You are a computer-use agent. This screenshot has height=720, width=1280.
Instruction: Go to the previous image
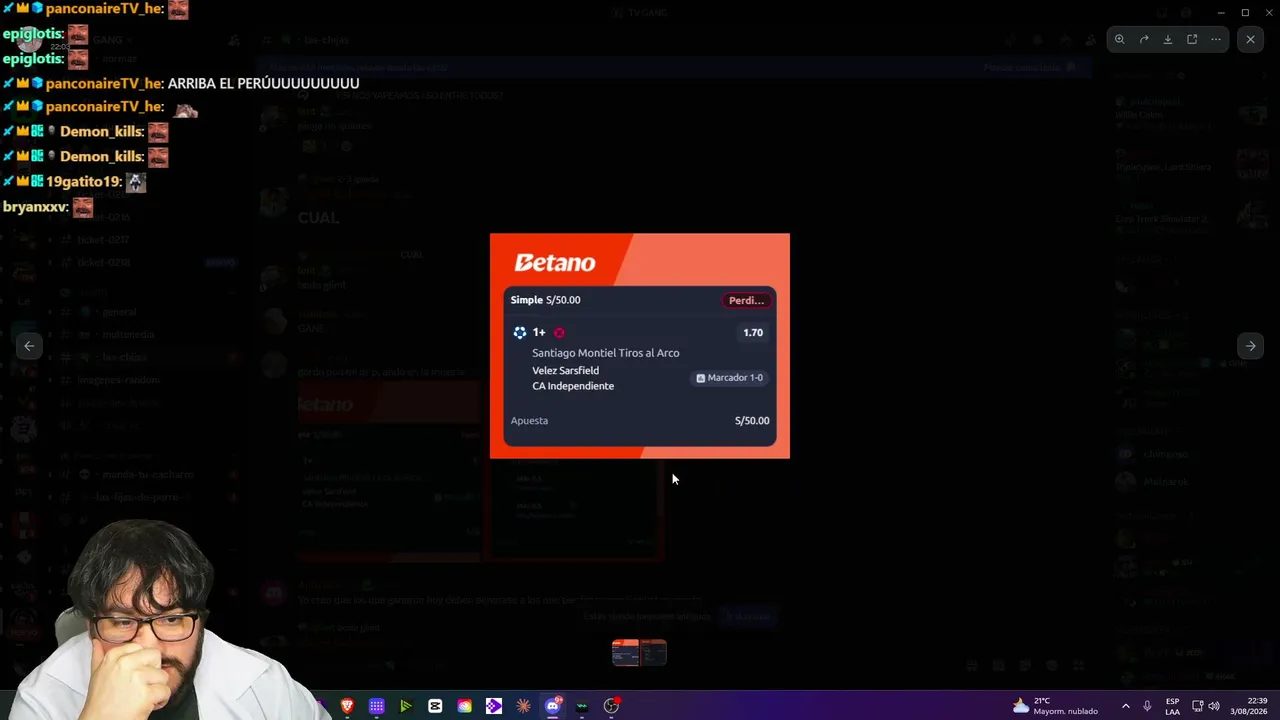coord(29,346)
